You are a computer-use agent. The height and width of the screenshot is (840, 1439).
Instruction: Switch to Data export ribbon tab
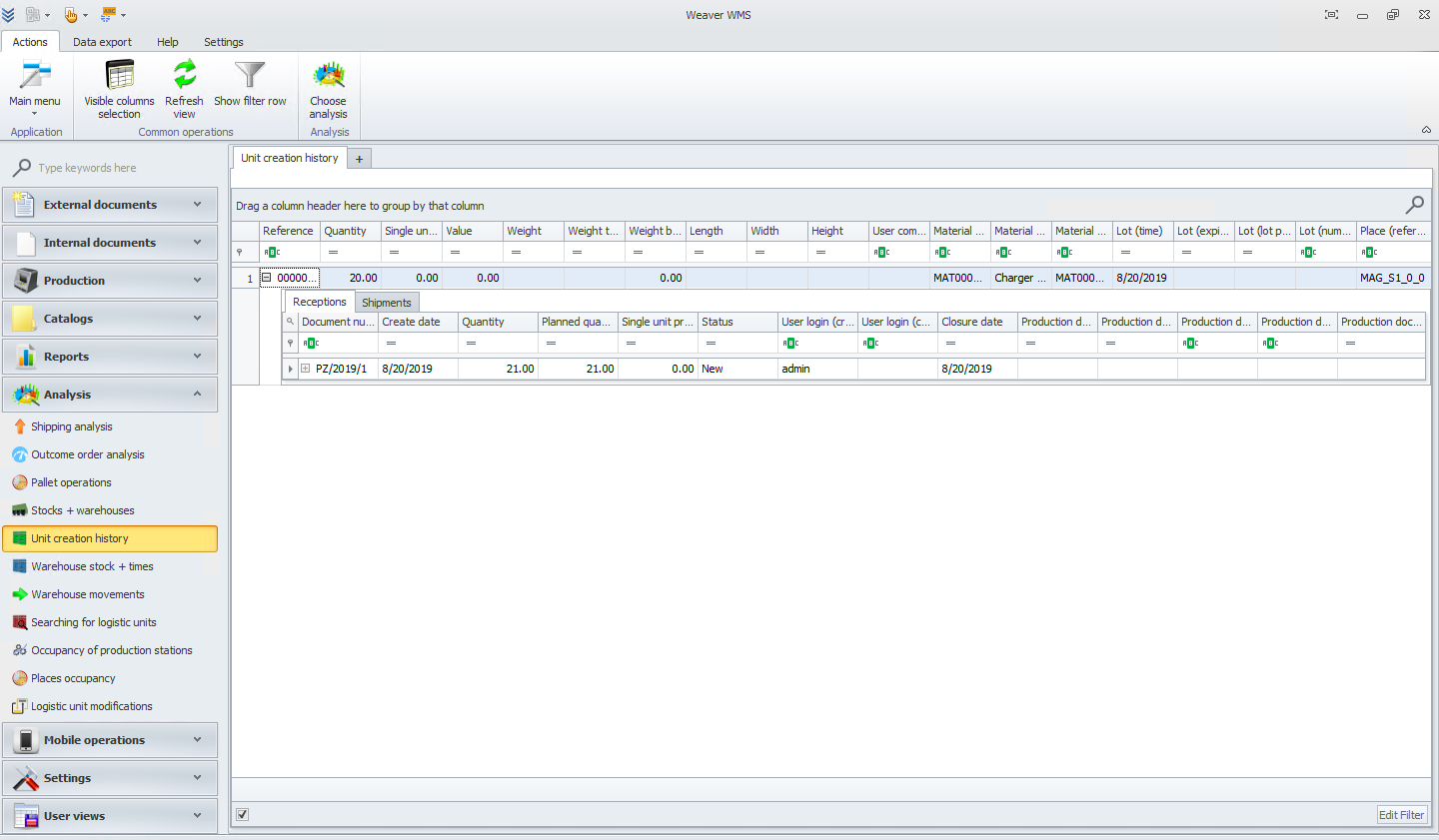tap(102, 42)
